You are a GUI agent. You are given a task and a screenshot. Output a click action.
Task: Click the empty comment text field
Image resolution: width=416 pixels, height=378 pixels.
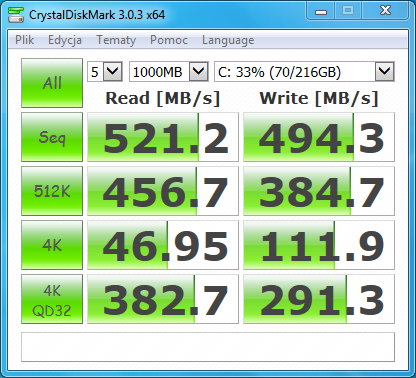[x=208, y=347]
